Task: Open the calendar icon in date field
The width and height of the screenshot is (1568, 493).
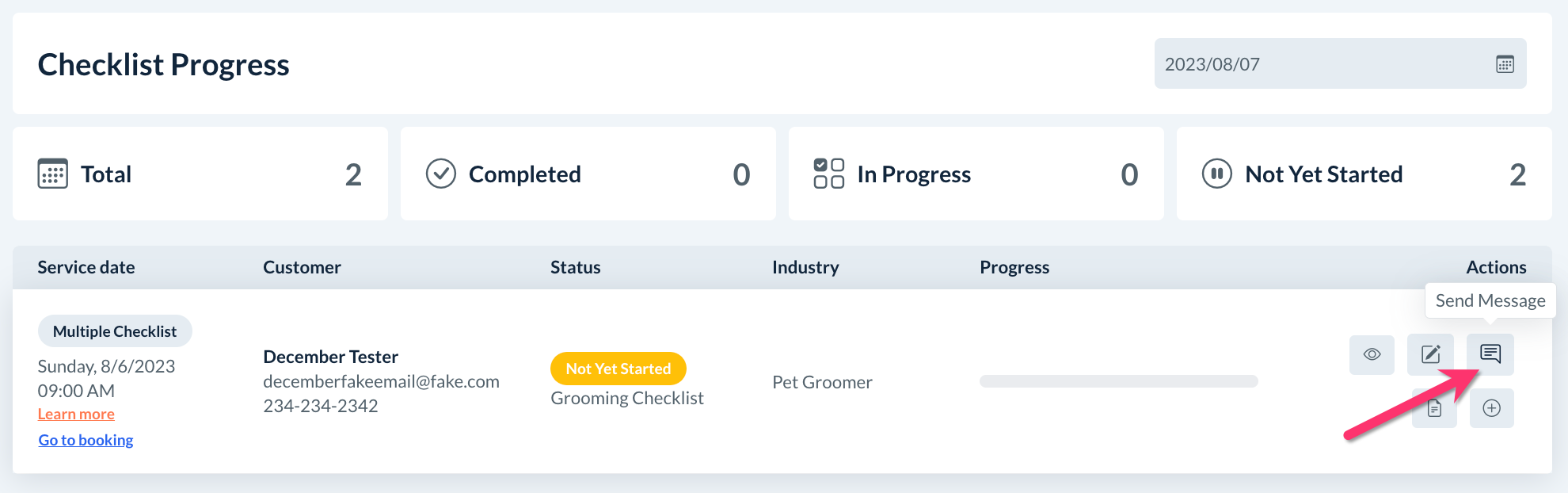Action: (x=1505, y=64)
